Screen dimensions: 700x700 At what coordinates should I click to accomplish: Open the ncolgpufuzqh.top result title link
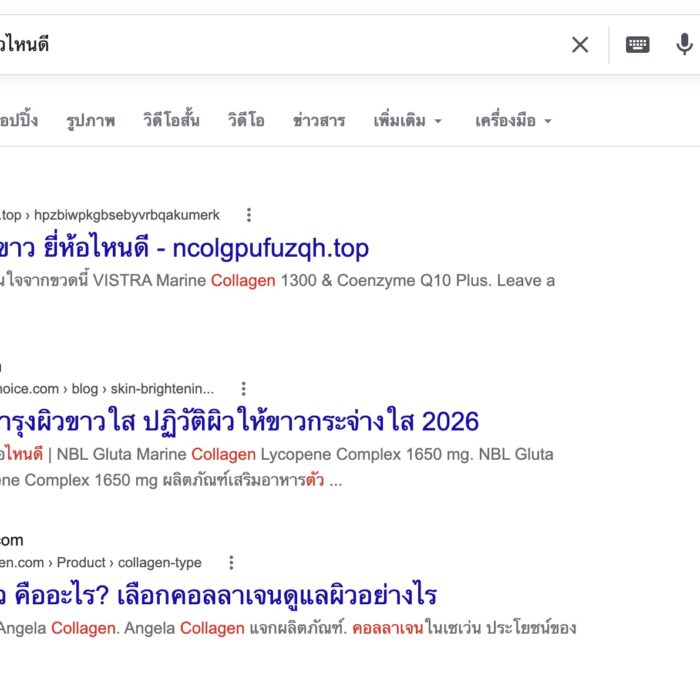pyautogui.click(x=184, y=248)
